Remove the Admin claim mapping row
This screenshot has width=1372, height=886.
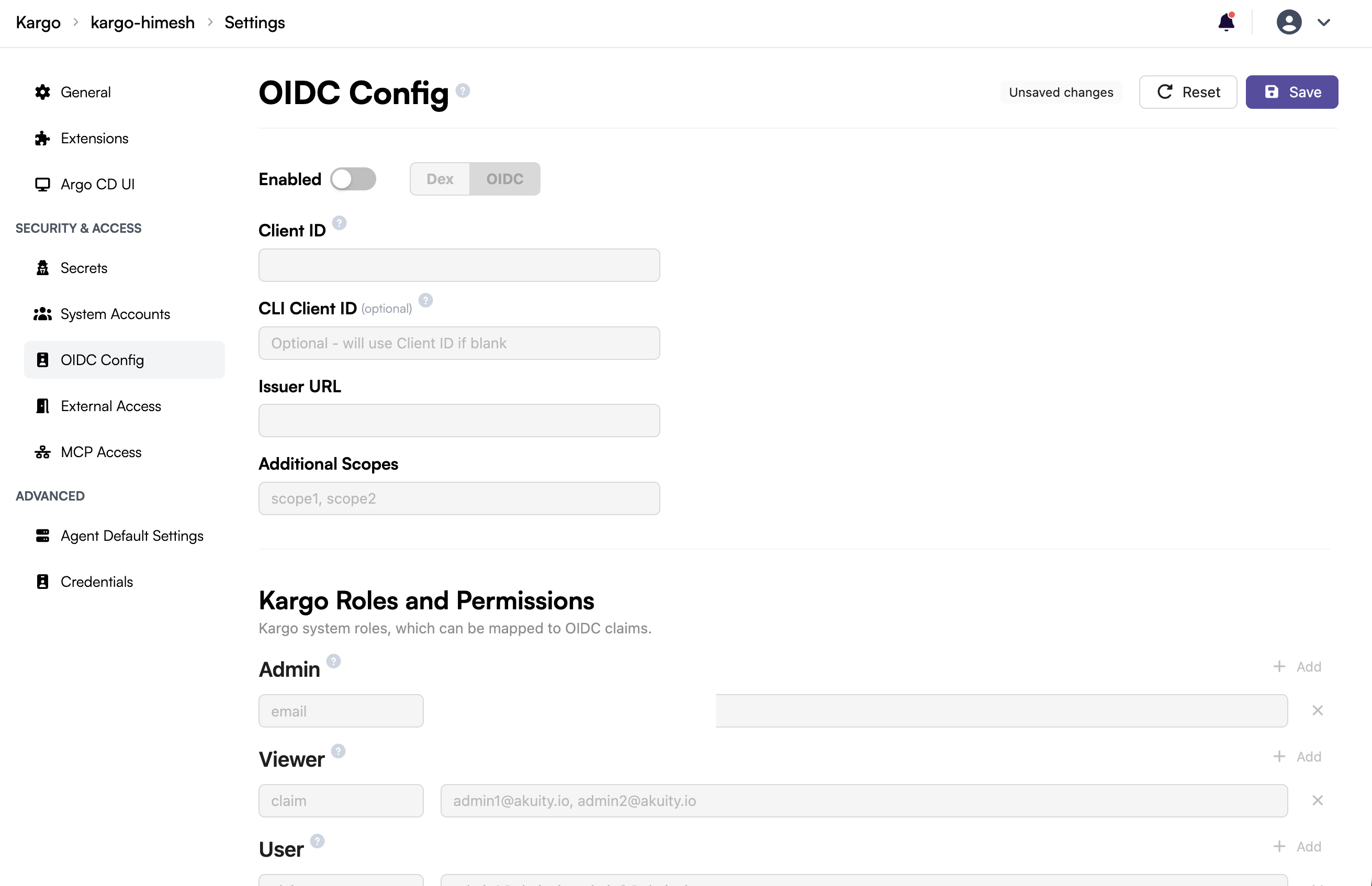click(x=1318, y=710)
